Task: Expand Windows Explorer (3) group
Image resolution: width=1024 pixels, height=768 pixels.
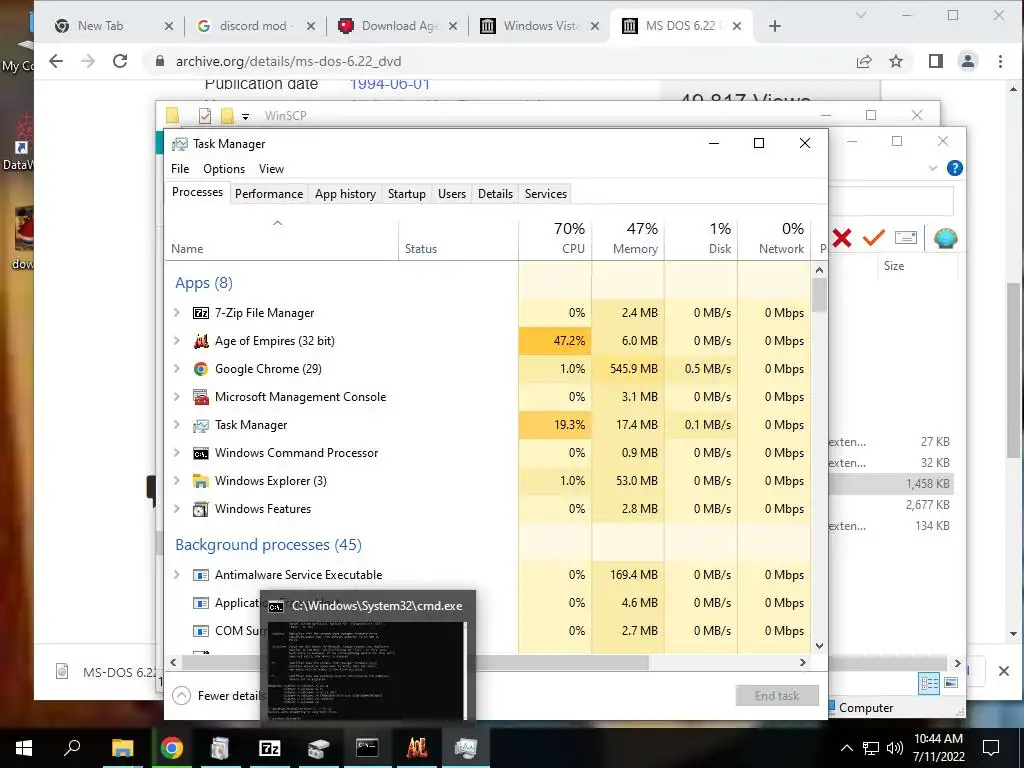Action: pos(176,481)
